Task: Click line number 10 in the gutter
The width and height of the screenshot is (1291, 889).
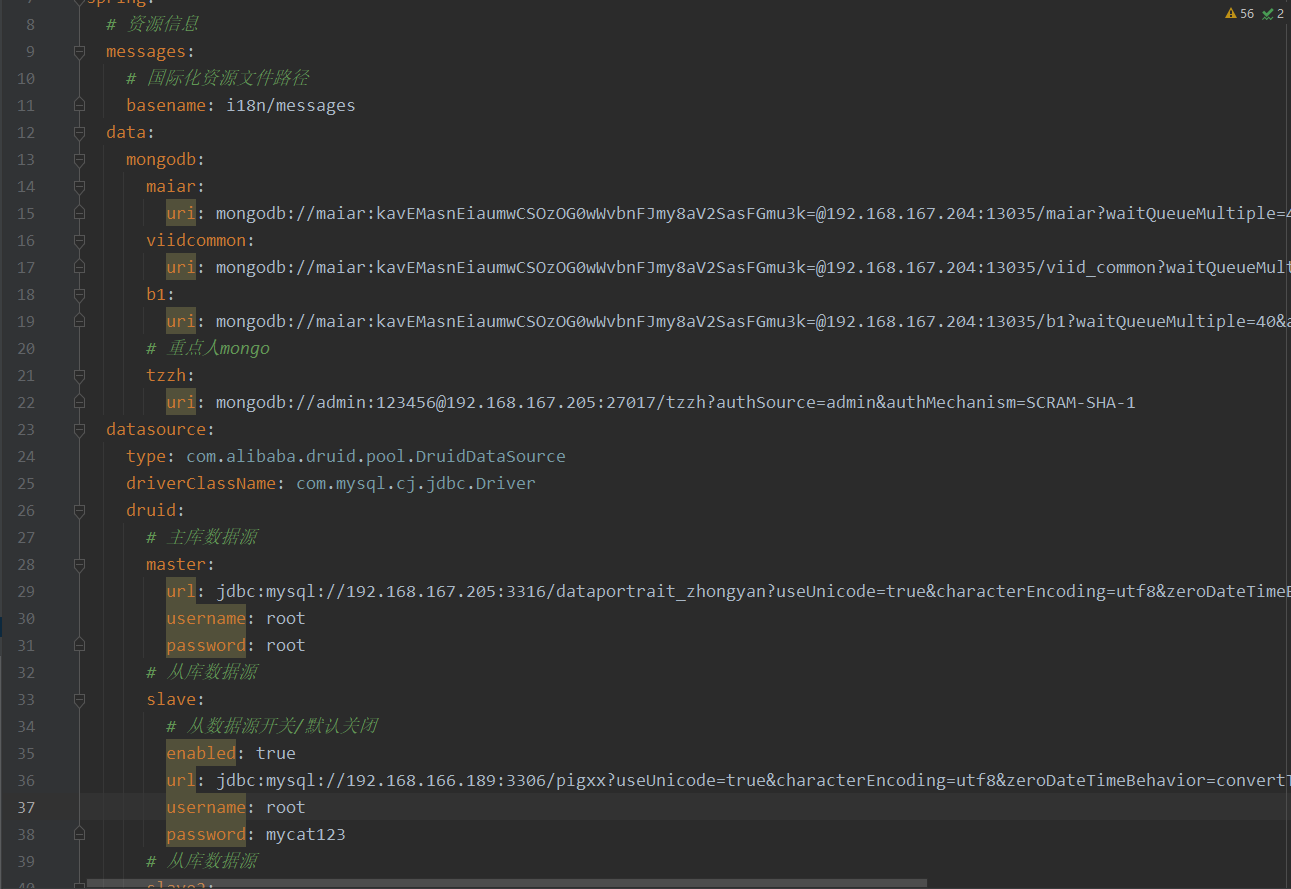Action: coord(25,78)
